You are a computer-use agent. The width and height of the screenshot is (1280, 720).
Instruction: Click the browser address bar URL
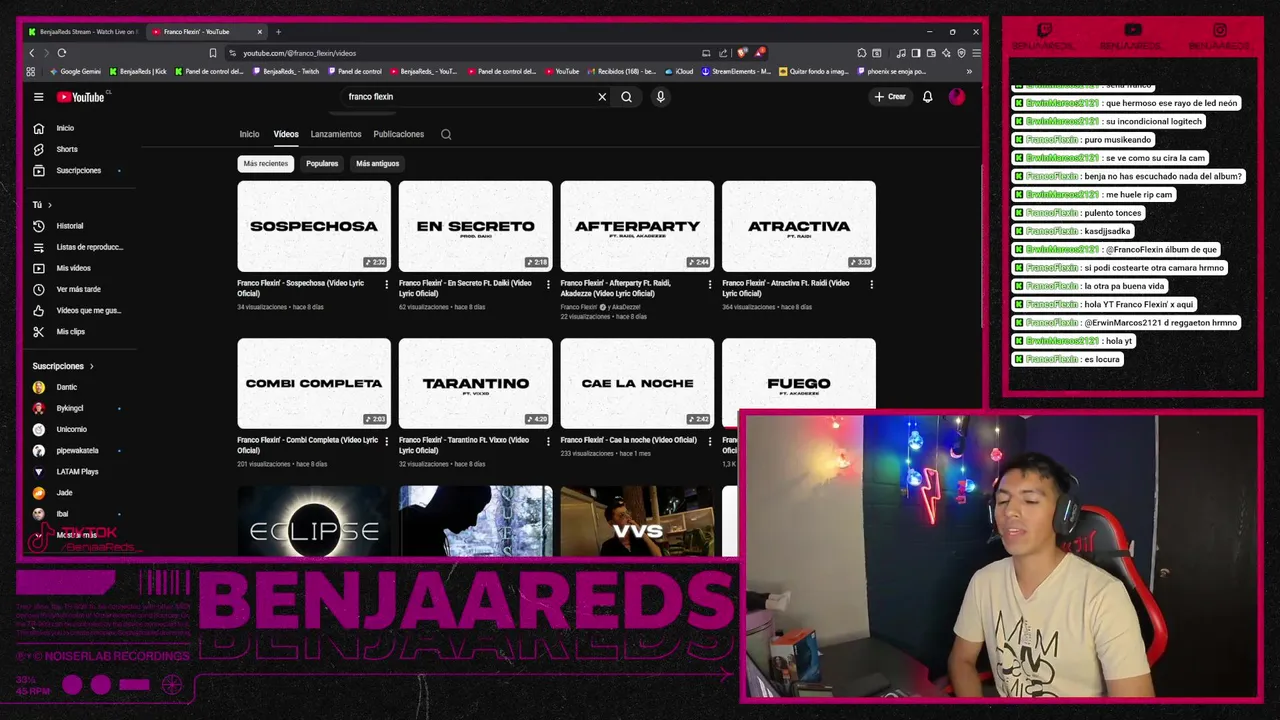pyautogui.click(x=299, y=53)
